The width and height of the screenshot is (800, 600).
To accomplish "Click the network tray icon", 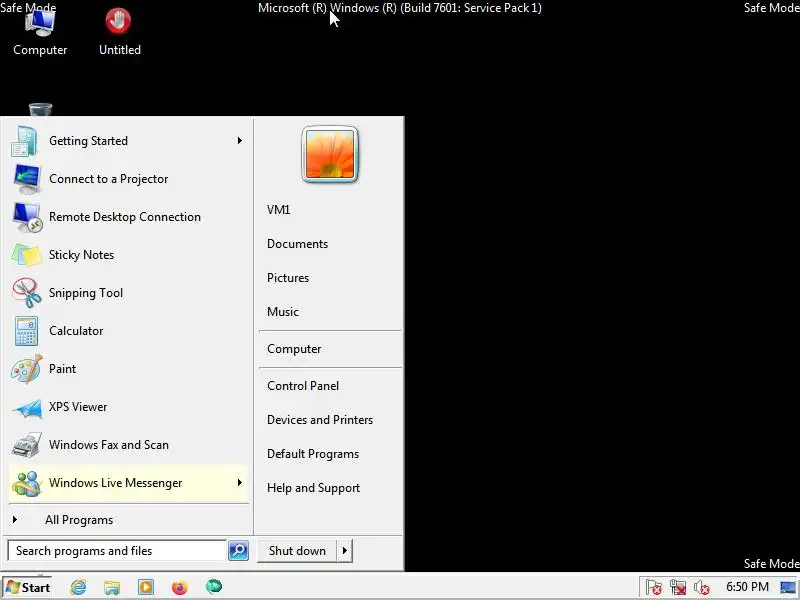I will [678, 587].
